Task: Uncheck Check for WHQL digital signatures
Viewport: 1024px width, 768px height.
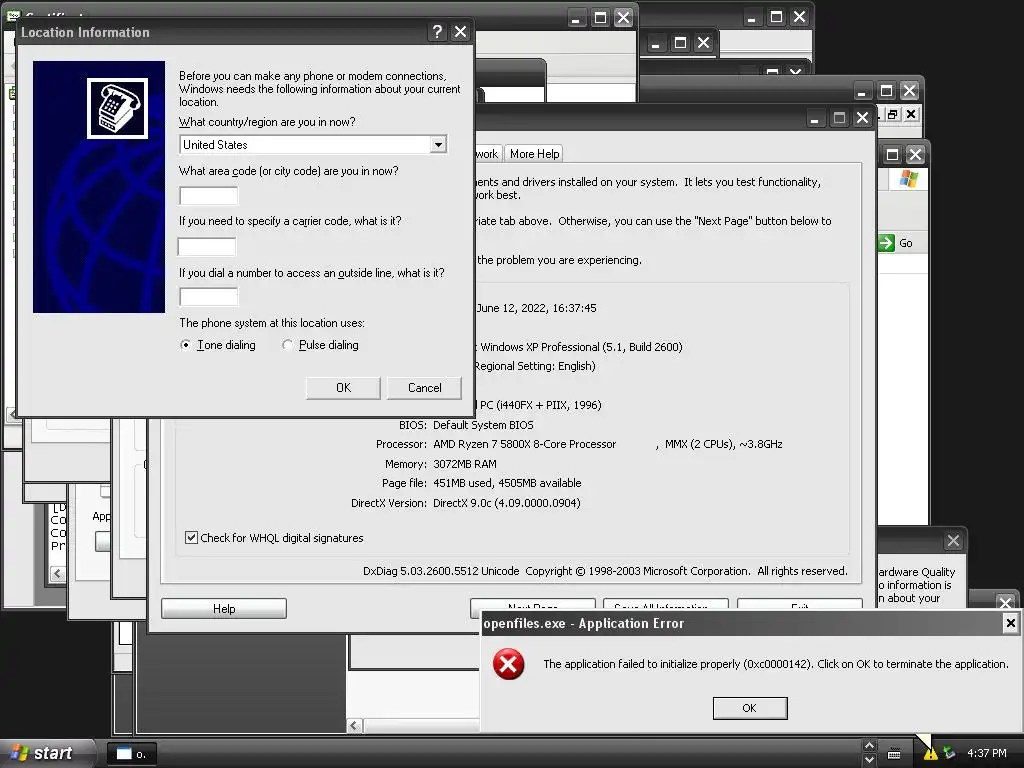Action: pos(191,537)
